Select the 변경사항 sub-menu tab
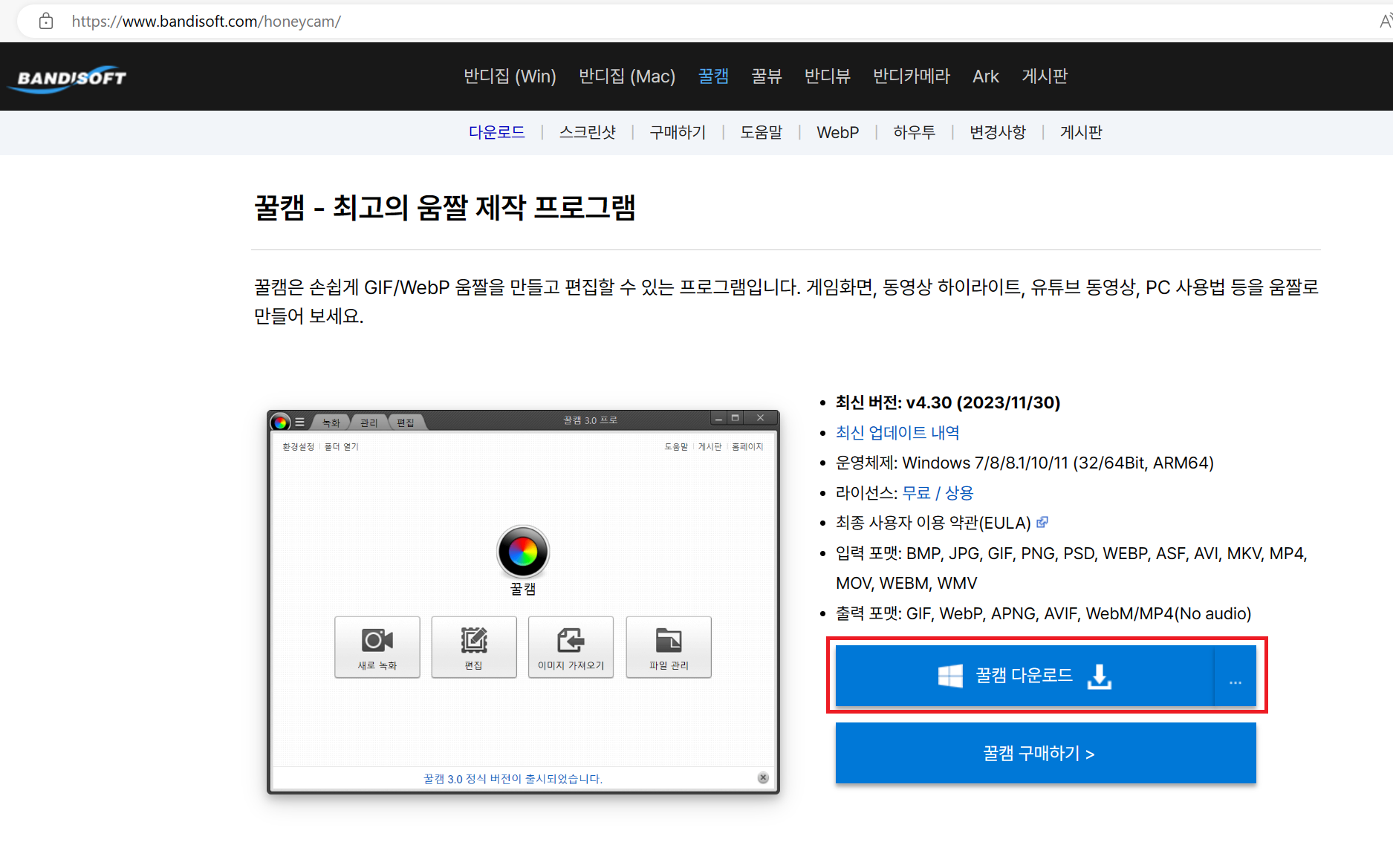 click(x=997, y=132)
